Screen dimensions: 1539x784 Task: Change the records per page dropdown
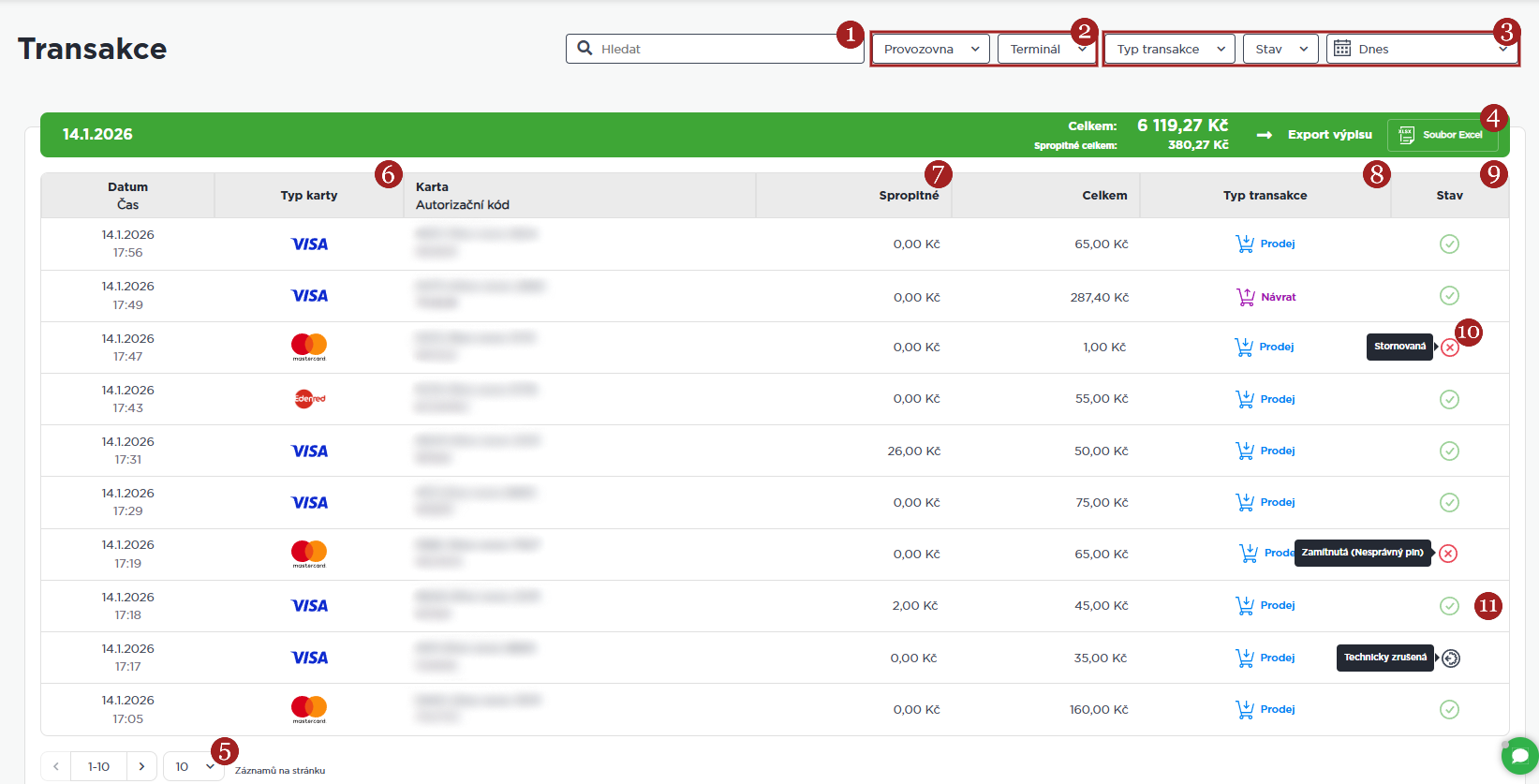(x=194, y=766)
